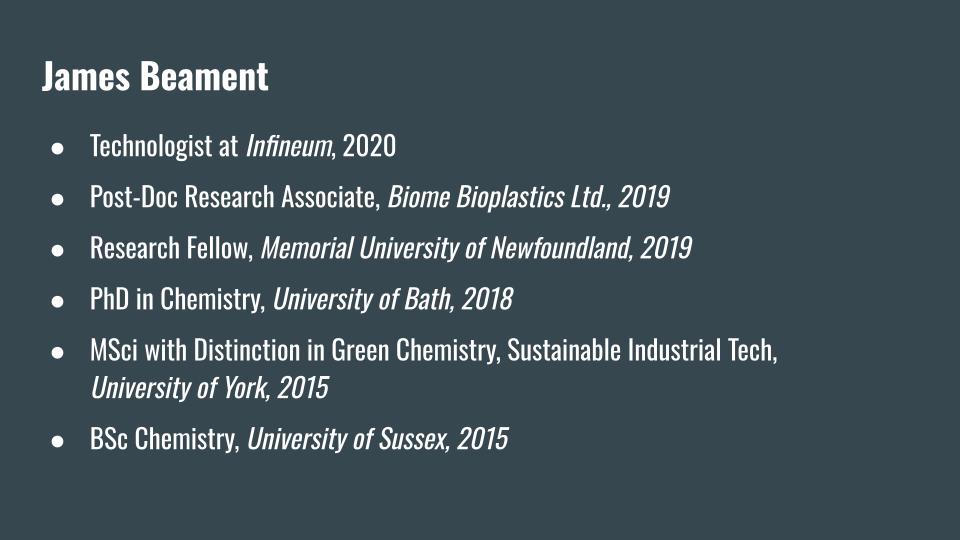Screen dimensions: 960x540
Task: Click the italic Biome Bioplastics Ltd. text
Action: point(499,197)
